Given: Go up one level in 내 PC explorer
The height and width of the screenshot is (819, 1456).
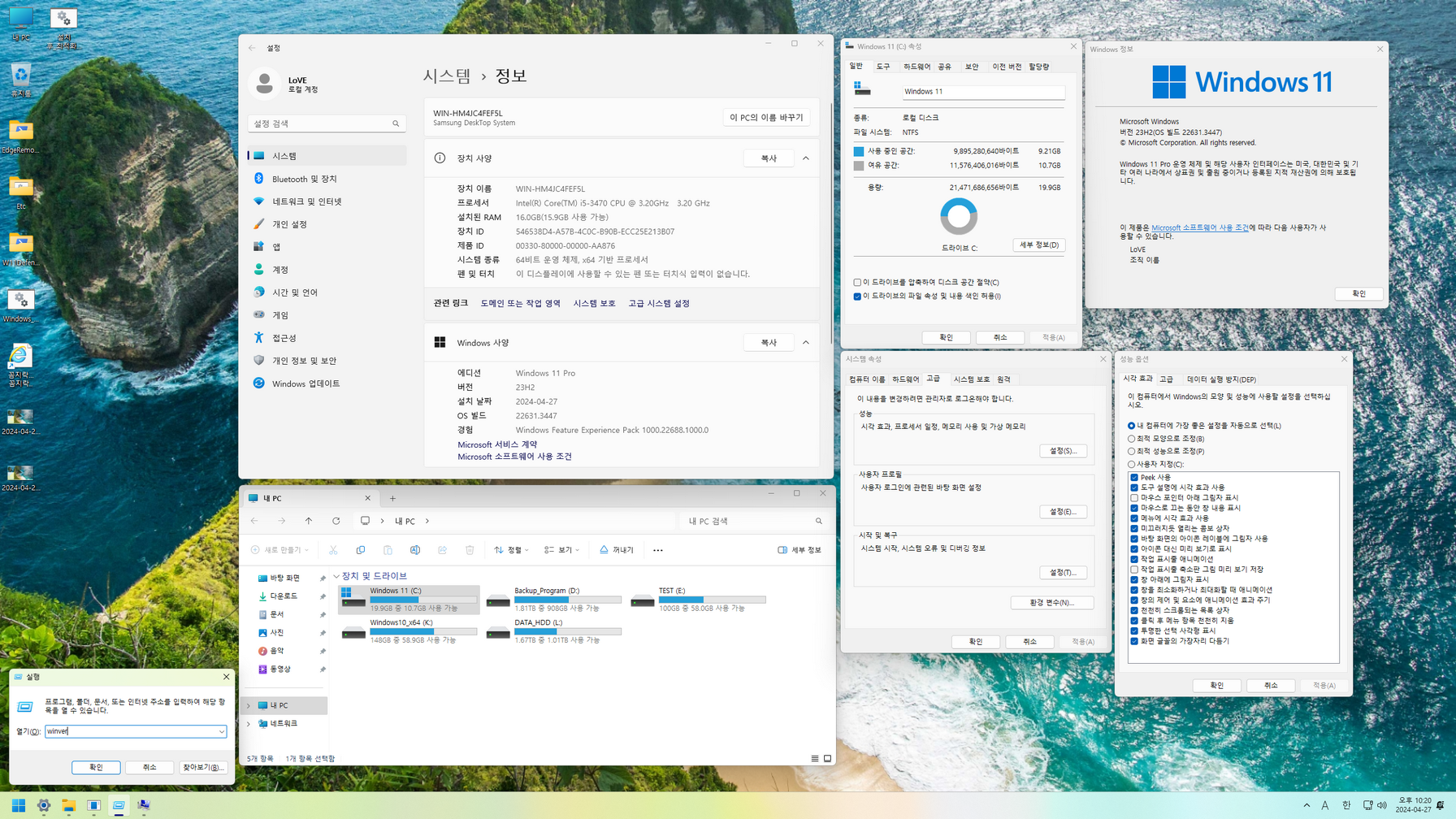Looking at the screenshot, I should pyautogui.click(x=309, y=521).
